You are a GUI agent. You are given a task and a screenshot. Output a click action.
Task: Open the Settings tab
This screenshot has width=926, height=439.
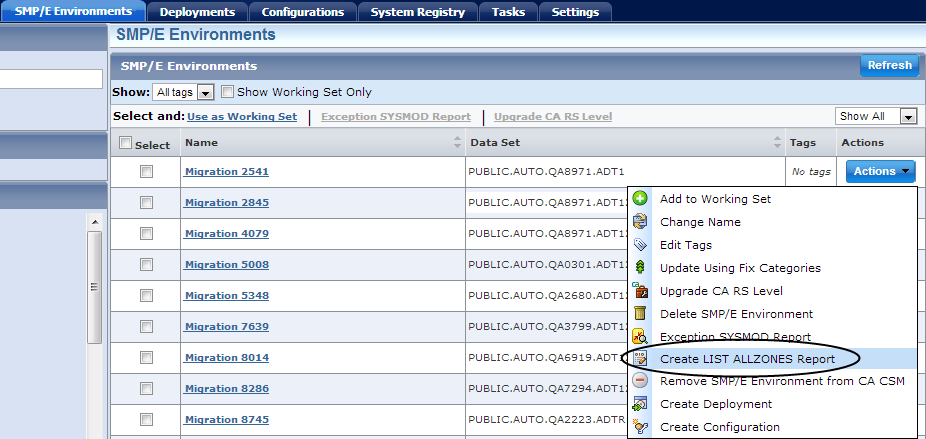tap(575, 12)
